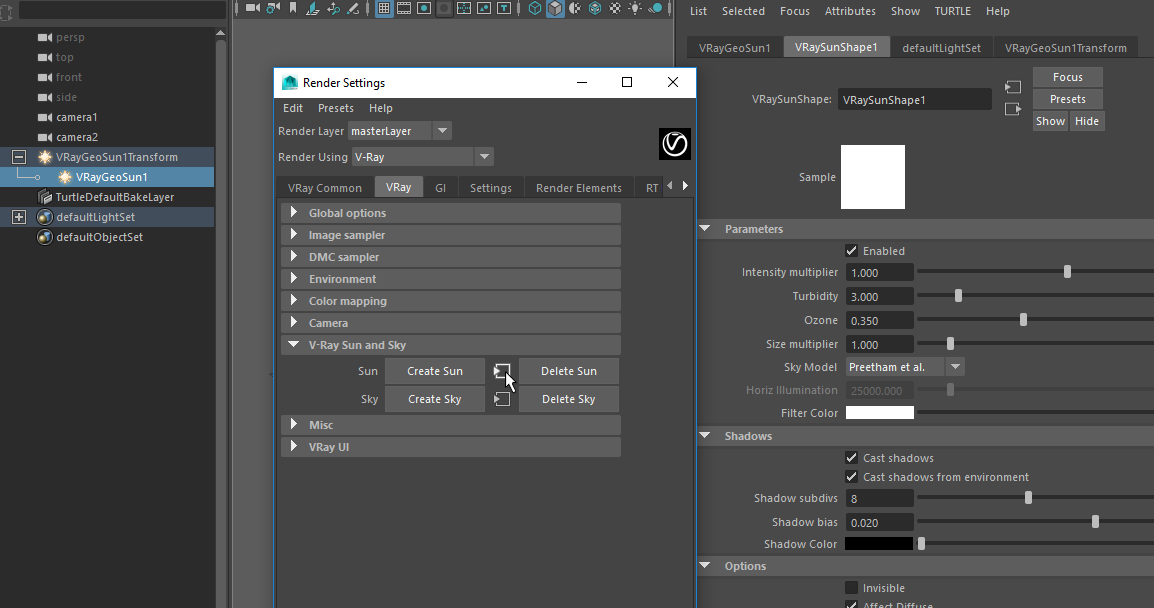Viewport: 1154px width, 608px height.
Task: Switch viewport to Wireframe display
Action: point(535,8)
